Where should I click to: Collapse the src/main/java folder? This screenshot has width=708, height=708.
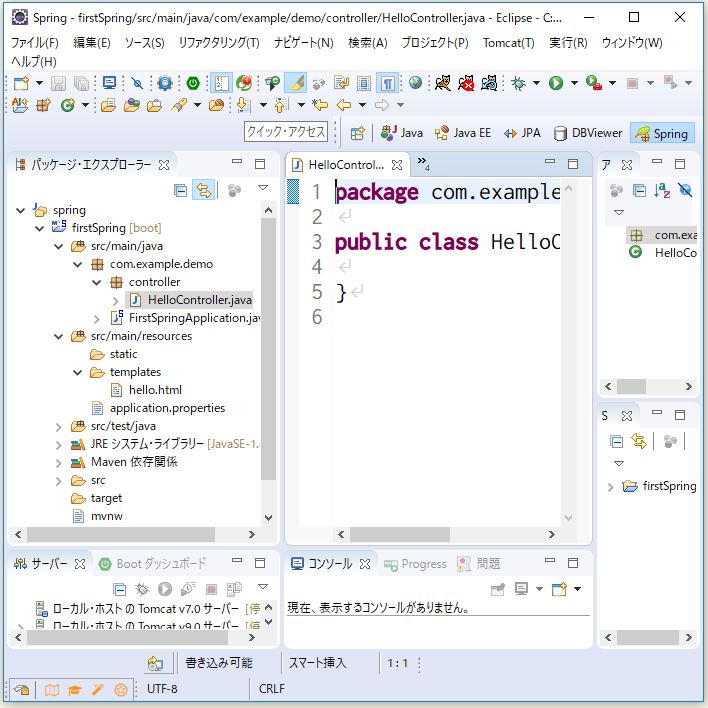[x=59, y=247]
